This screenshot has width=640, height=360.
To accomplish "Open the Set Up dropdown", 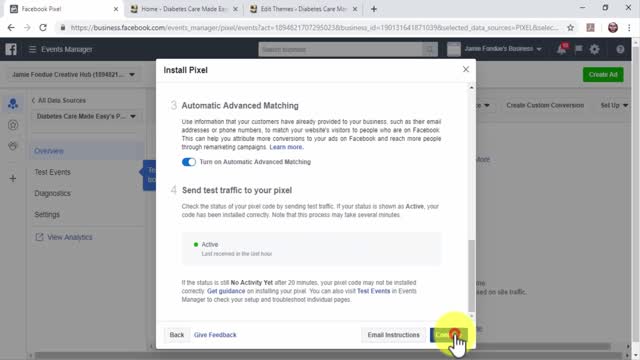I will coord(614,105).
